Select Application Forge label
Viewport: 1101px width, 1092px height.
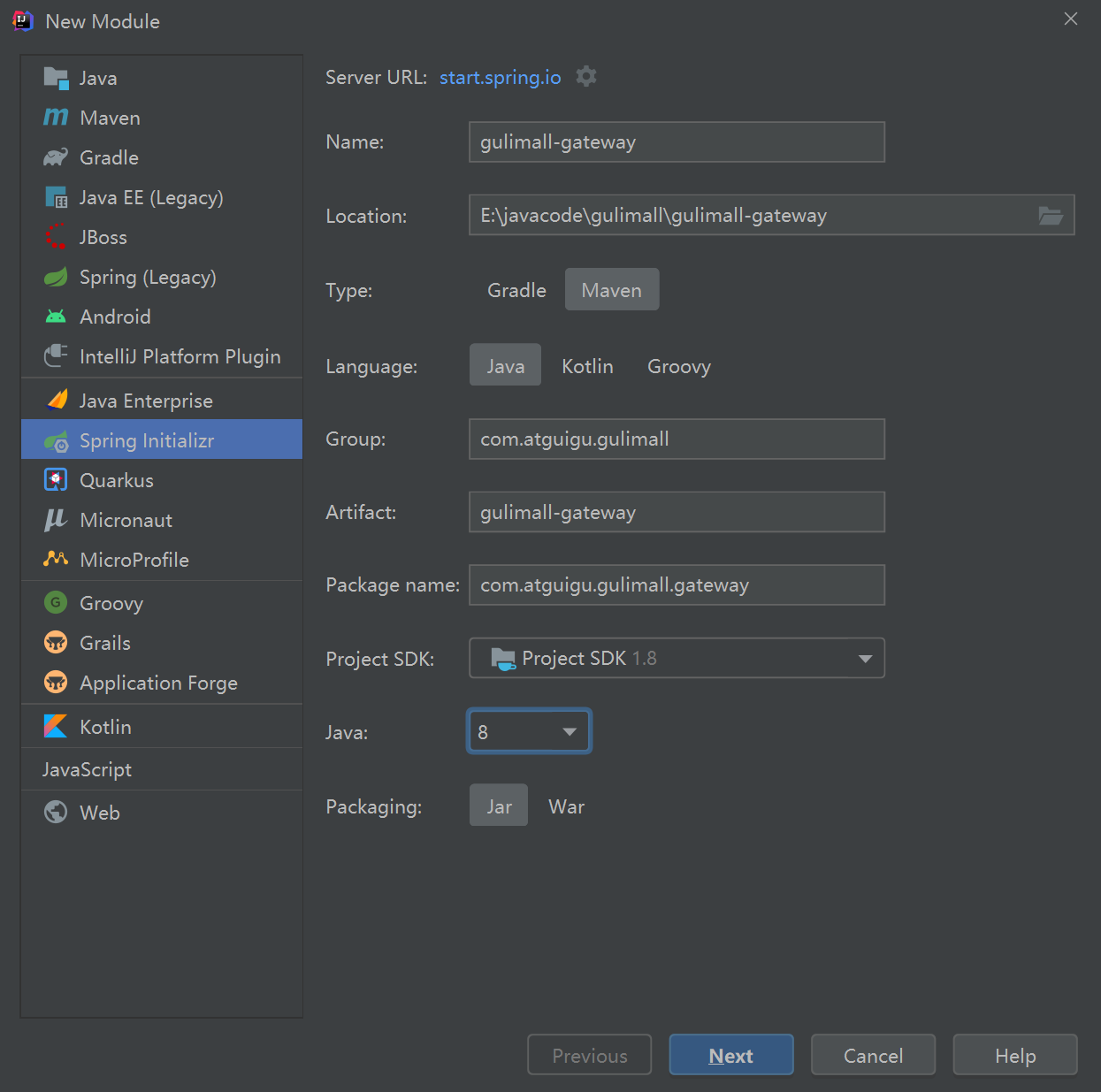158,683
